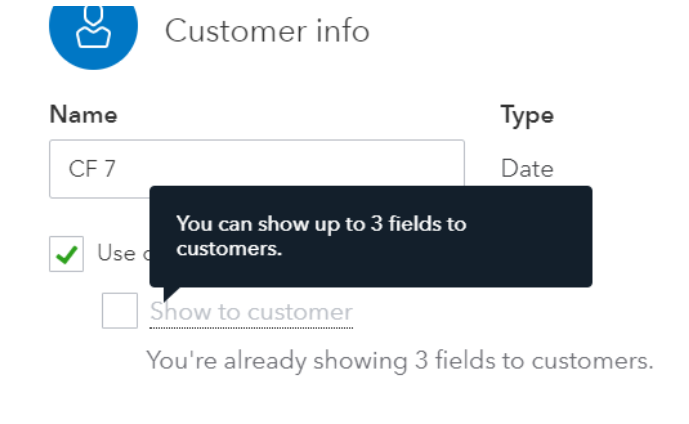Image resolution: width=689 pixels, height=424 pixels.
Task: Click the Use label beside the checked box
Action: click(115, 253)
